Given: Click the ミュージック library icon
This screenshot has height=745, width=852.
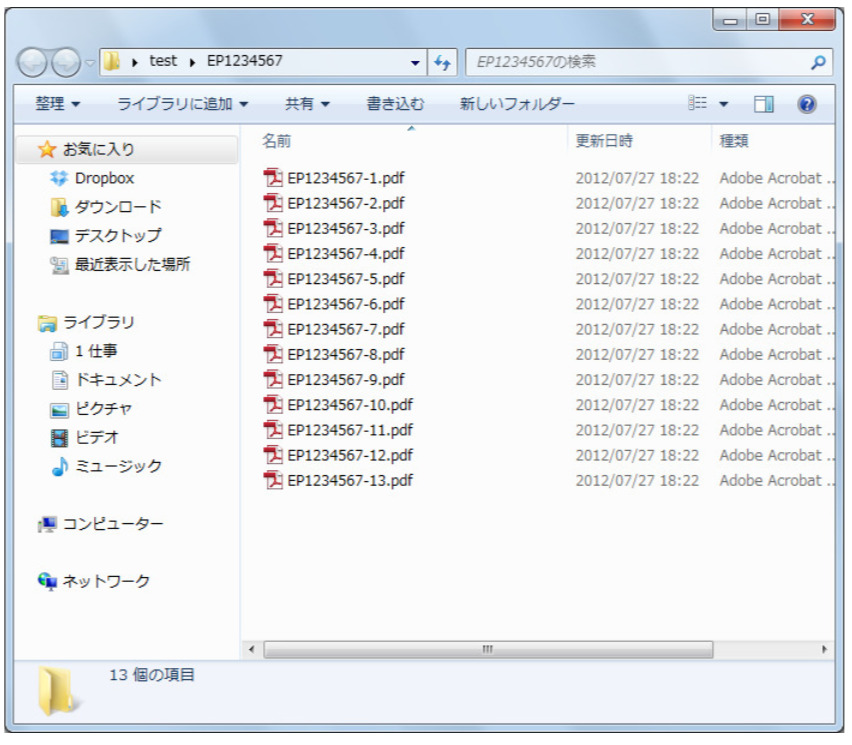Looking at the screenshot, I should point(60,466).
